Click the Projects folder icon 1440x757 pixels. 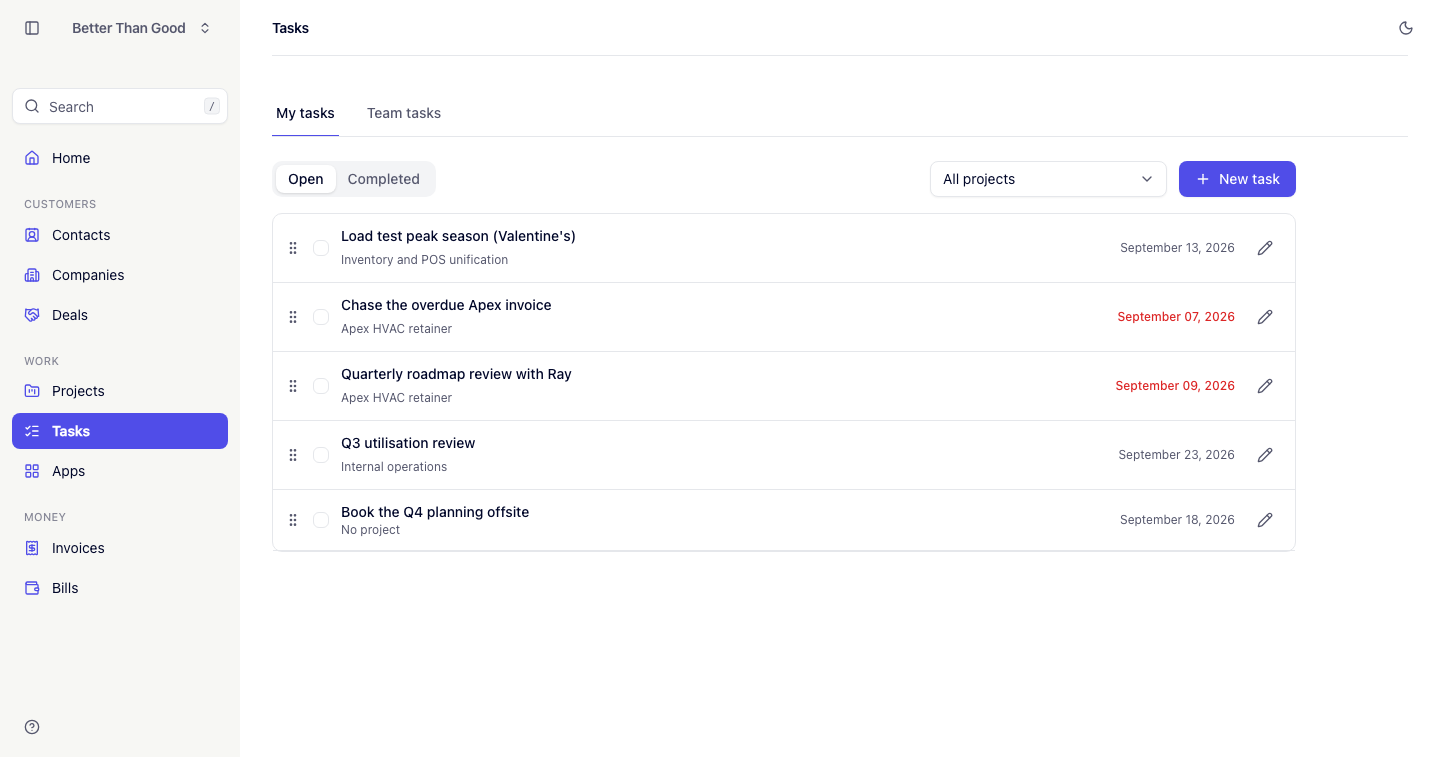click(32, 391)
